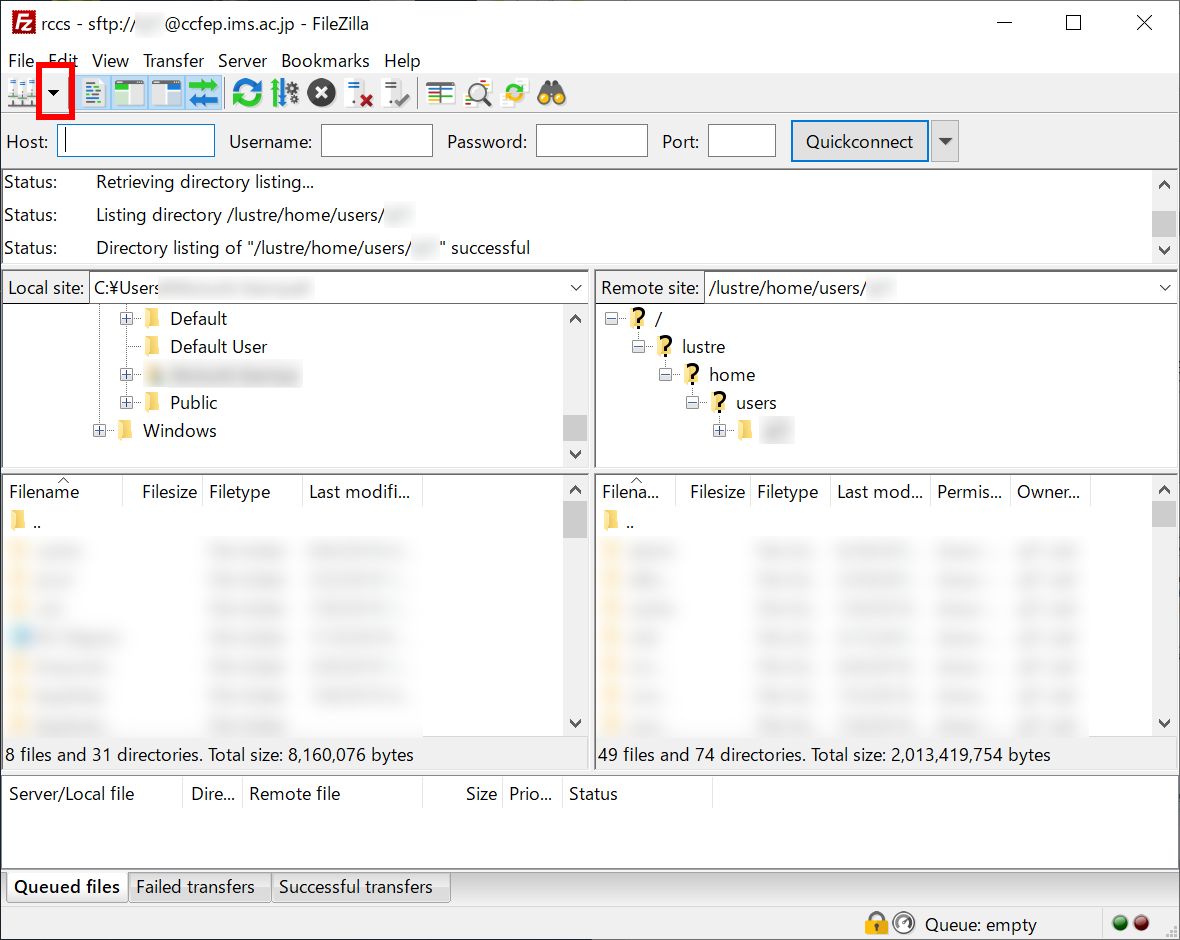
Task: Focus the Host input field
Action: 136,141
